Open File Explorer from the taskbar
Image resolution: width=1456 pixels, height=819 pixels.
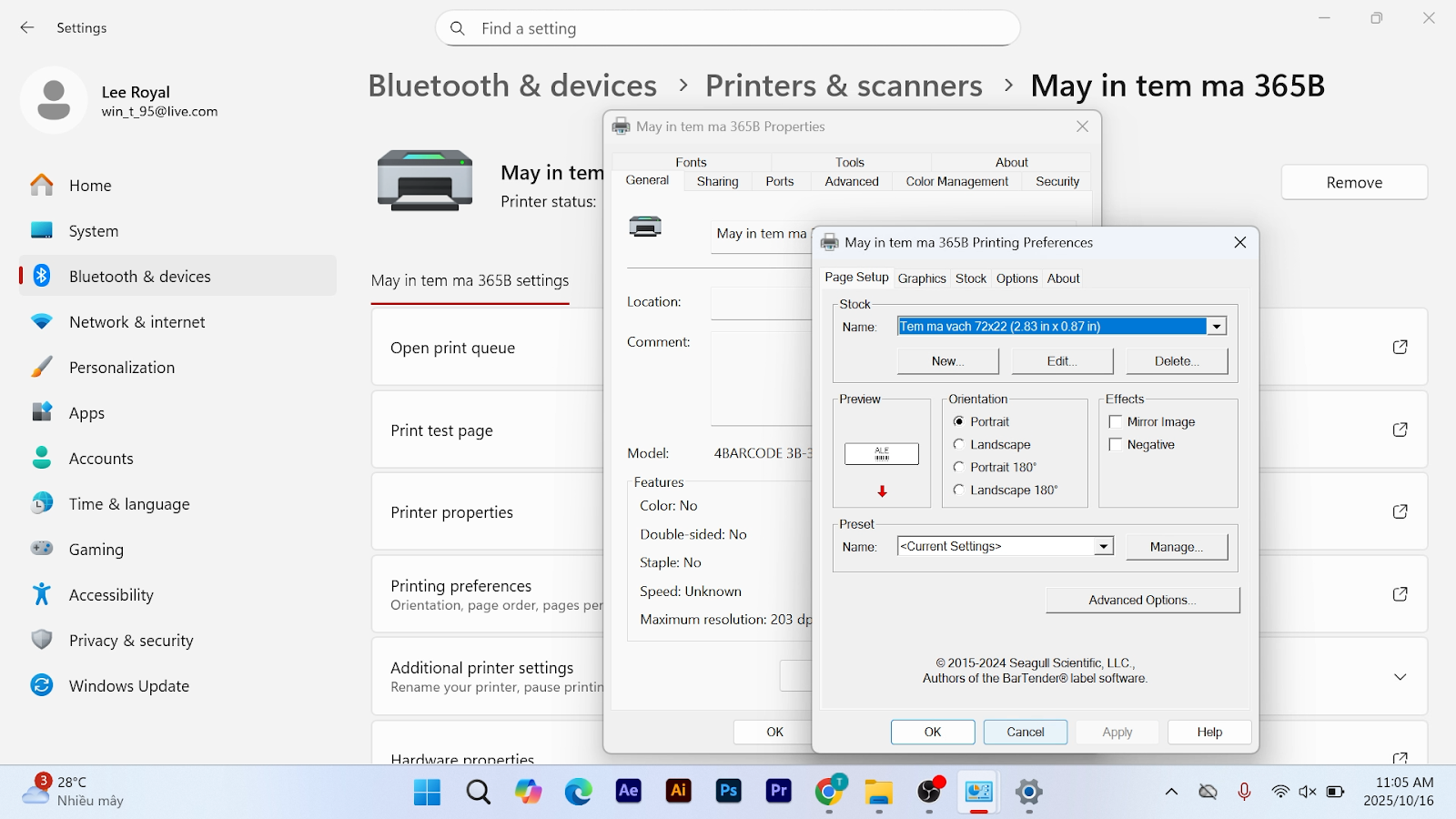point(878,792)
